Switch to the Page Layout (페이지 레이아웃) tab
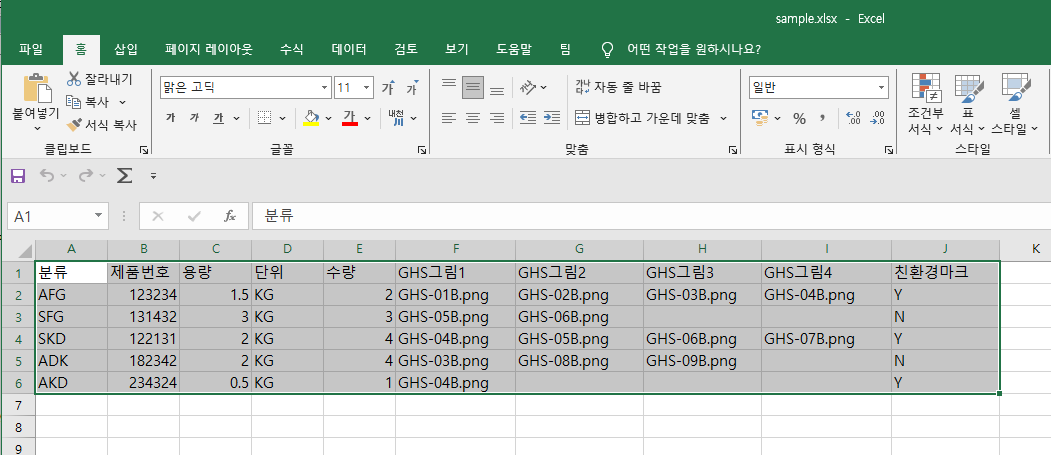 point(209,49)
